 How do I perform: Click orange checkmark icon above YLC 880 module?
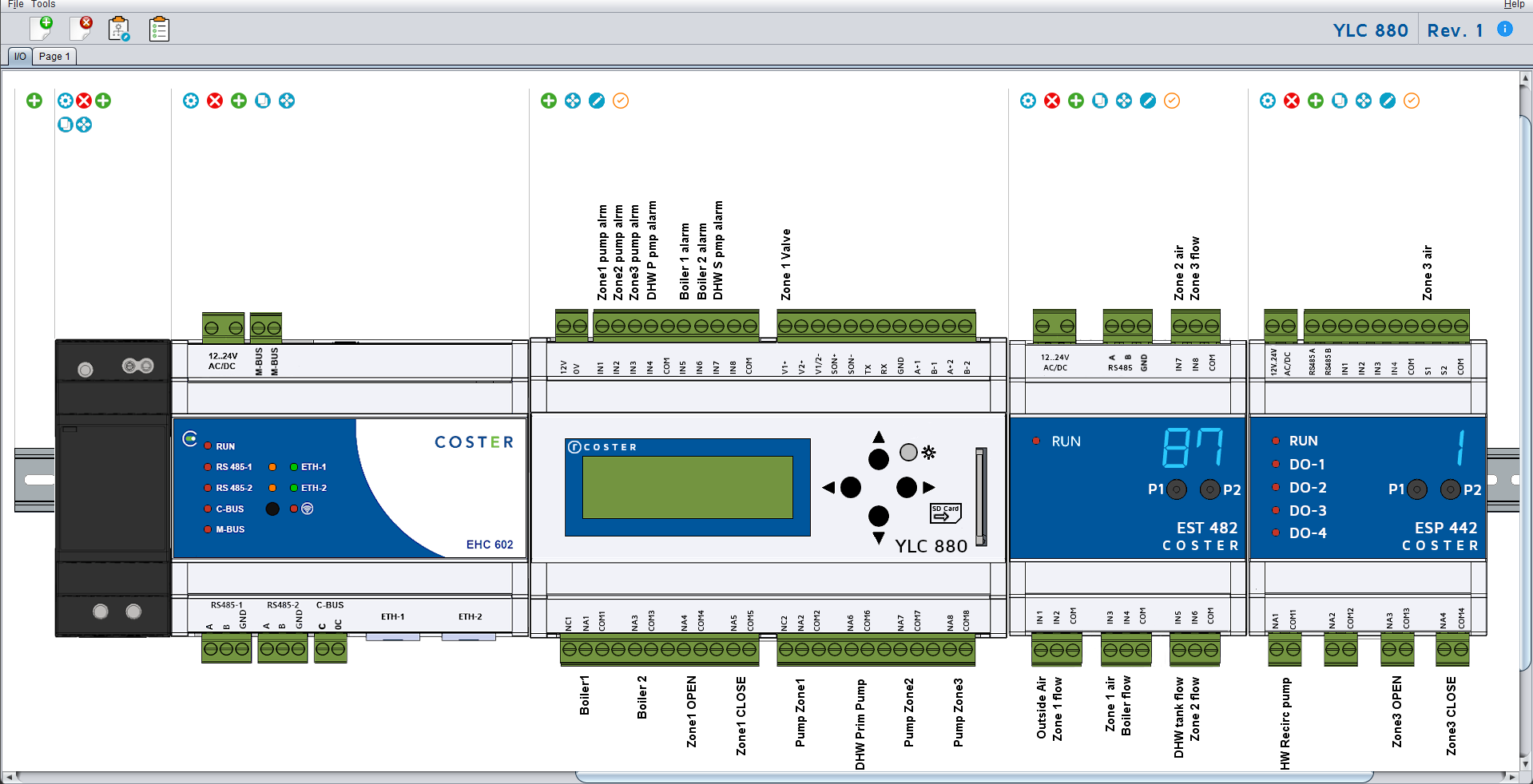[x=621, y=101]
